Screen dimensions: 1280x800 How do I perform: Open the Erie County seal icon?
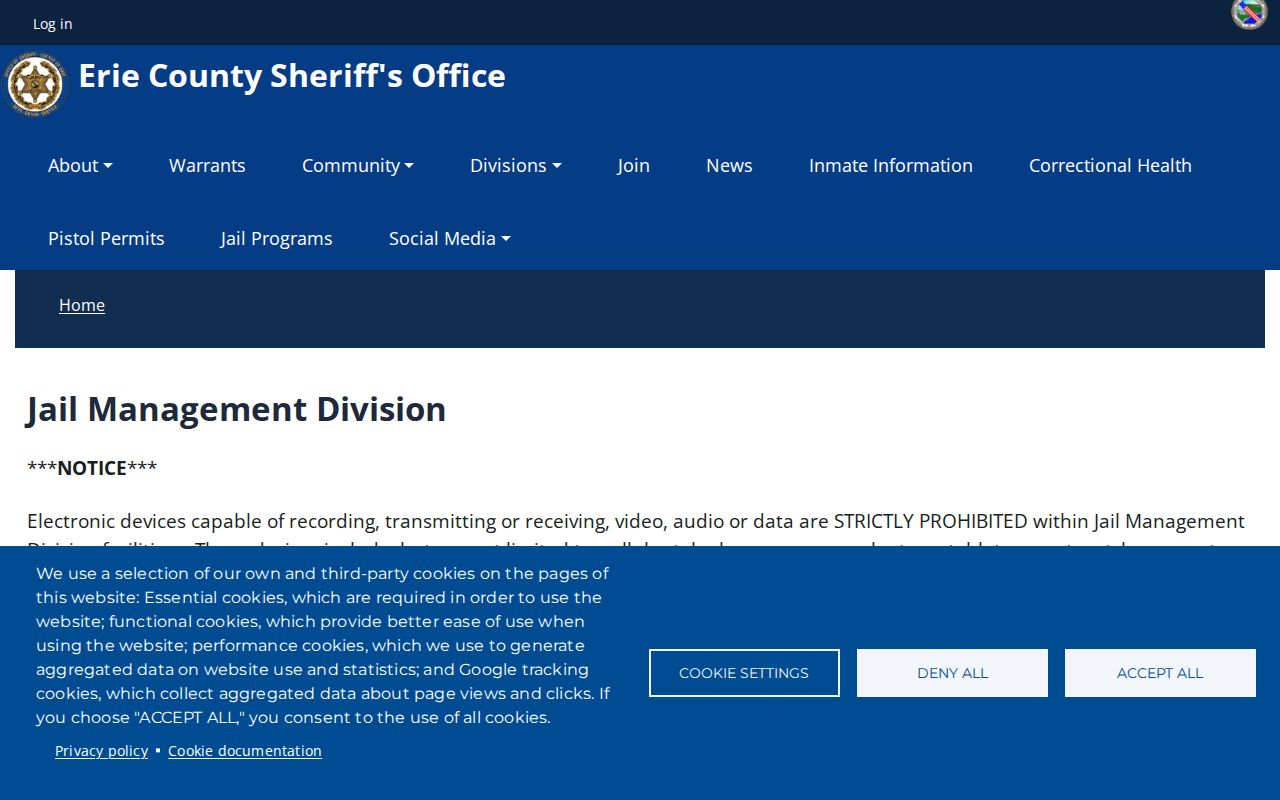click(1249, 14)
